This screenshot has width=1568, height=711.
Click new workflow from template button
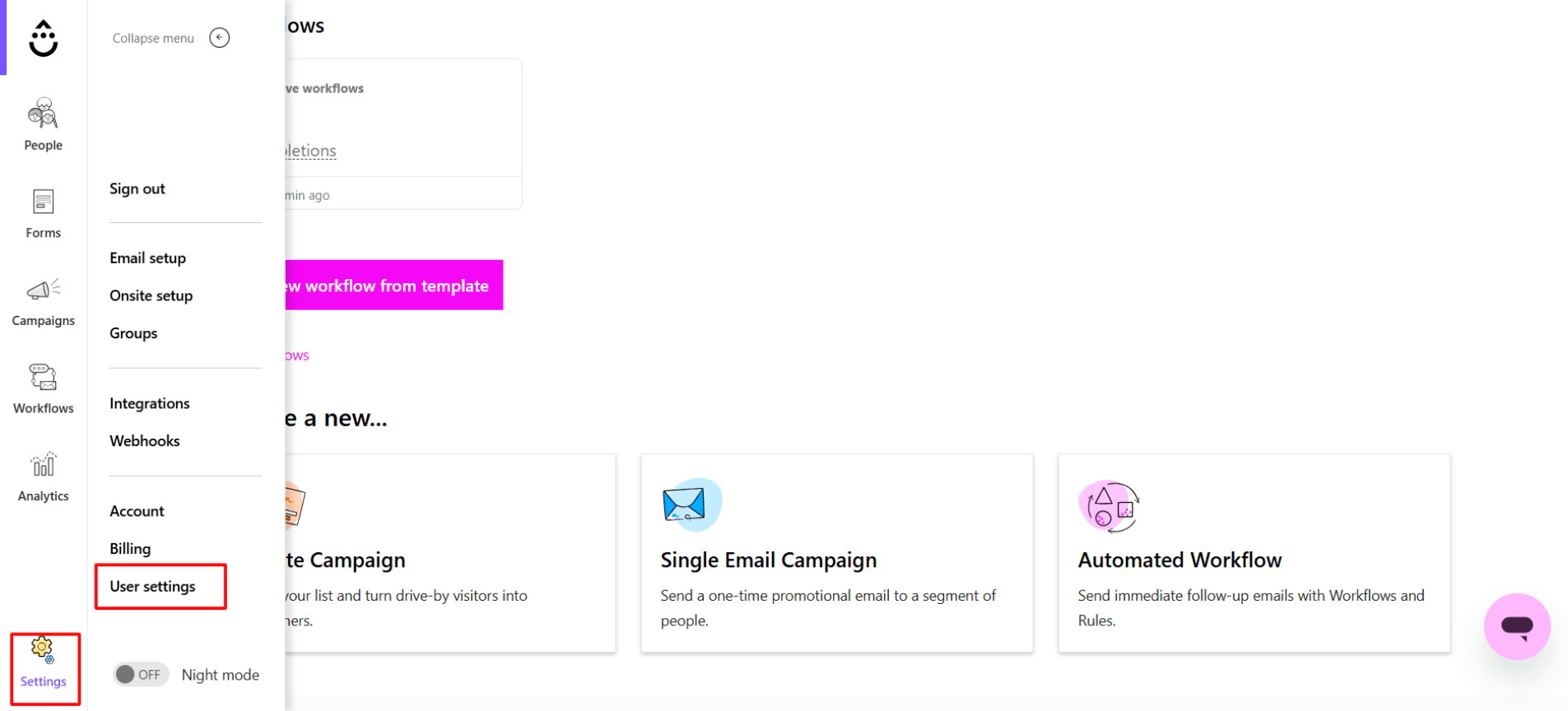[393, 285]
